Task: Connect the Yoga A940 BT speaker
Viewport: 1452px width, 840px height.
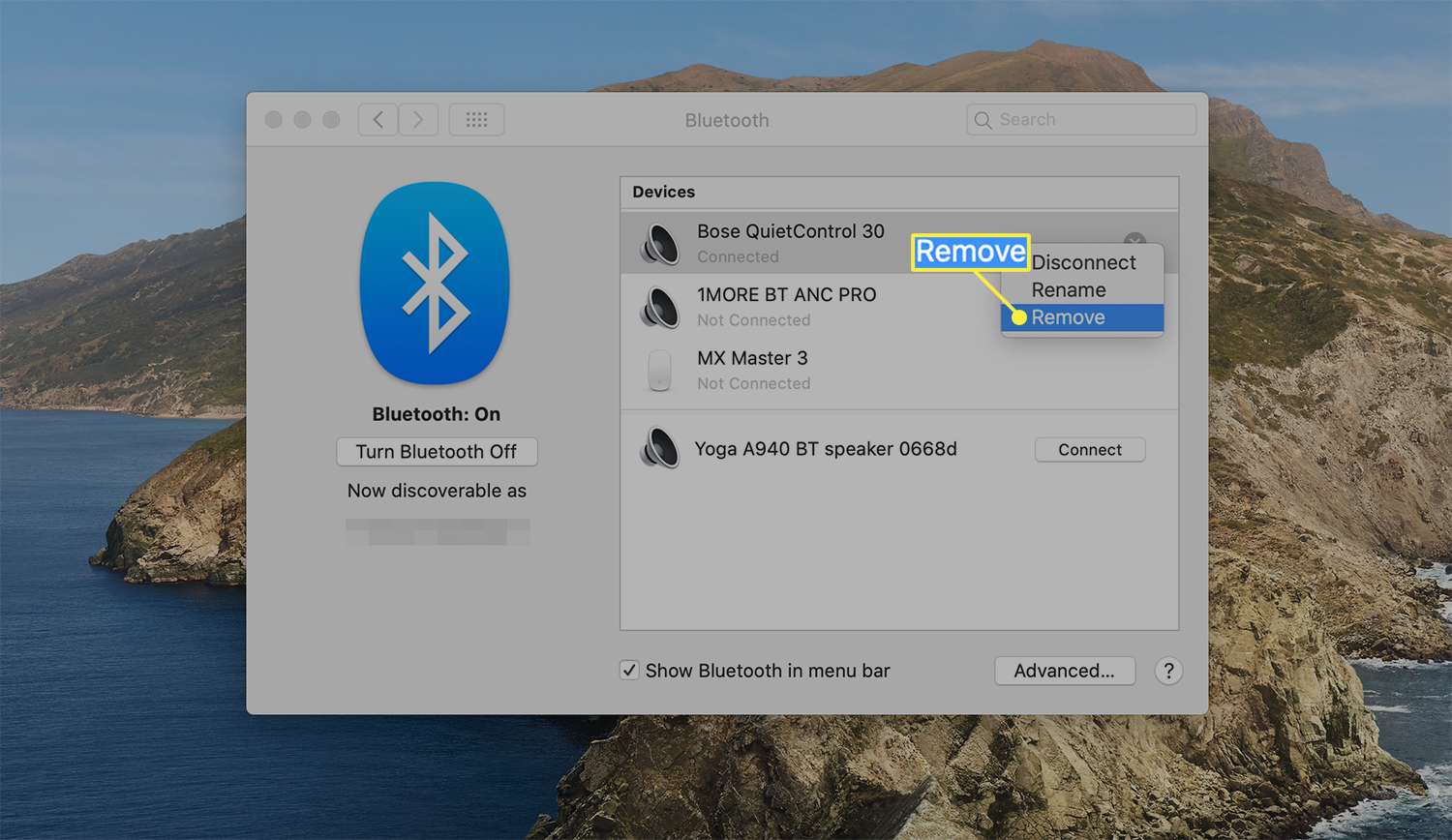Action: 1090,449
